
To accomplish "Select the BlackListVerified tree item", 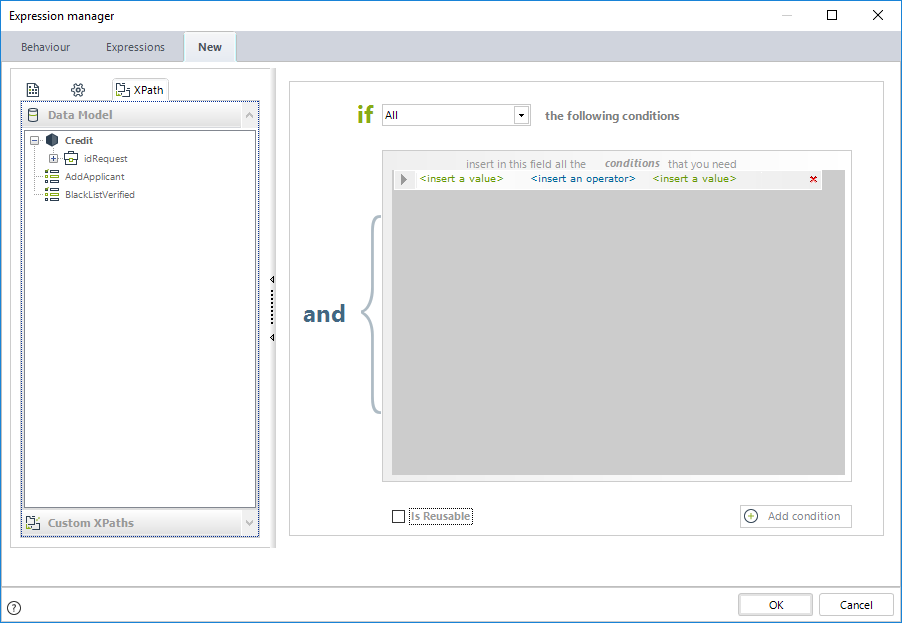I will [100, 194].
